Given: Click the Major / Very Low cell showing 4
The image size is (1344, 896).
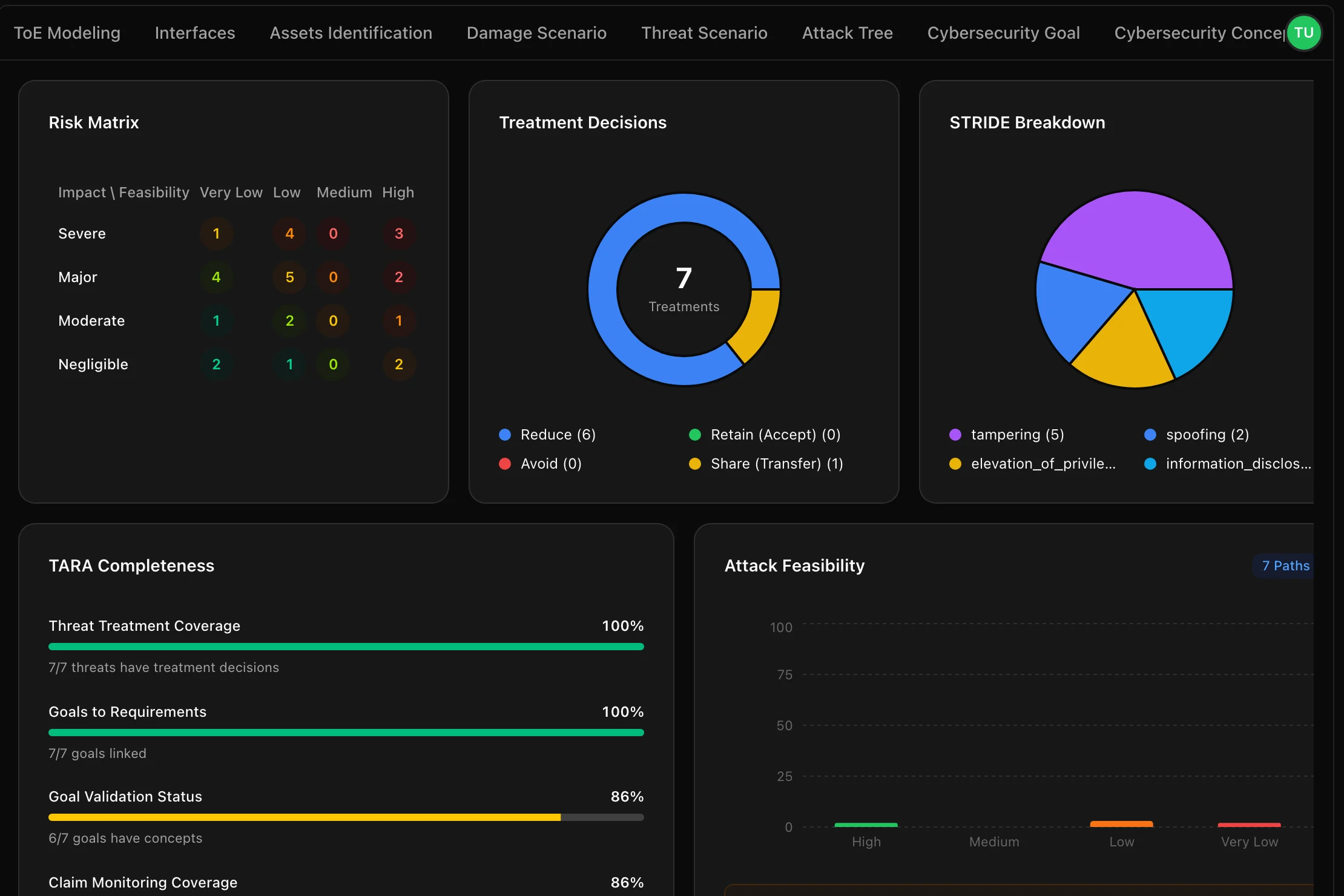Looking at the screenshot, I should (x=216, y=277).
